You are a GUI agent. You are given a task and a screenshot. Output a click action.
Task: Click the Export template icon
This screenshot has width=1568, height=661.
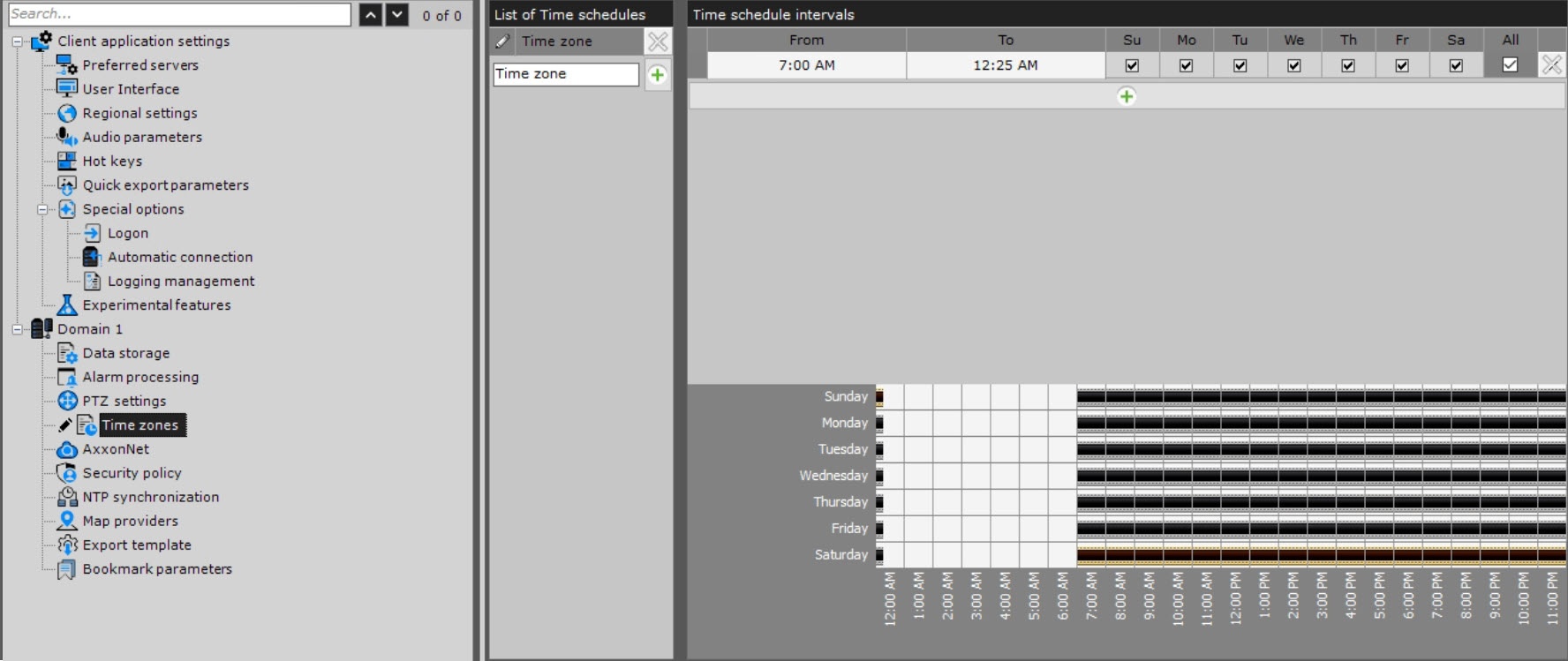click(67, 545)
